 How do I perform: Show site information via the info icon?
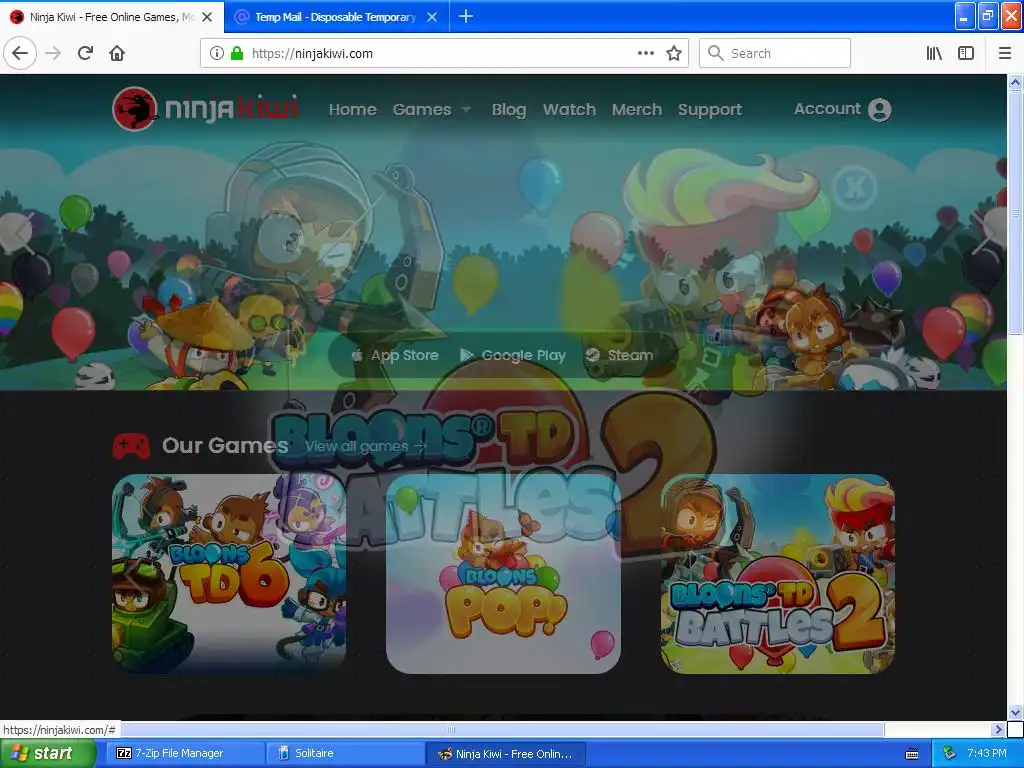pos(216,53)
